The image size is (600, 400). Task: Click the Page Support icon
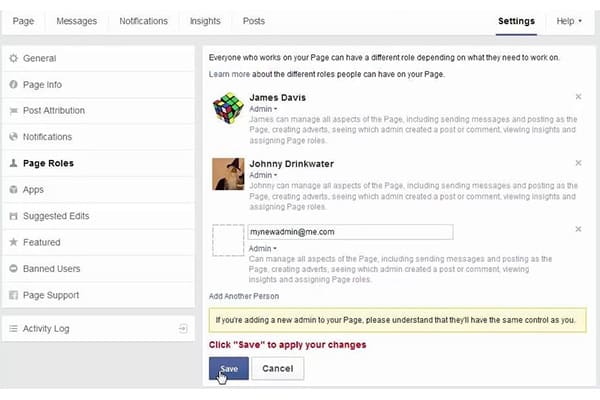(x=13, y=295)
